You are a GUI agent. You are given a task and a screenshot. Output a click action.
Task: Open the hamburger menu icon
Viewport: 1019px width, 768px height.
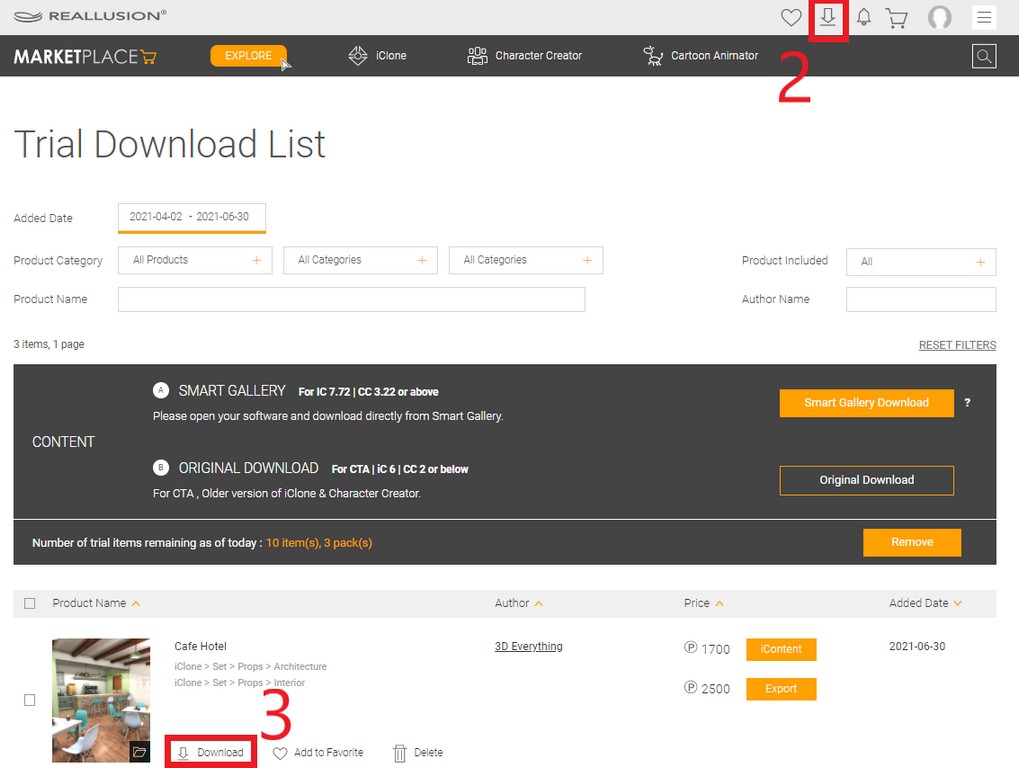point(984,18)
